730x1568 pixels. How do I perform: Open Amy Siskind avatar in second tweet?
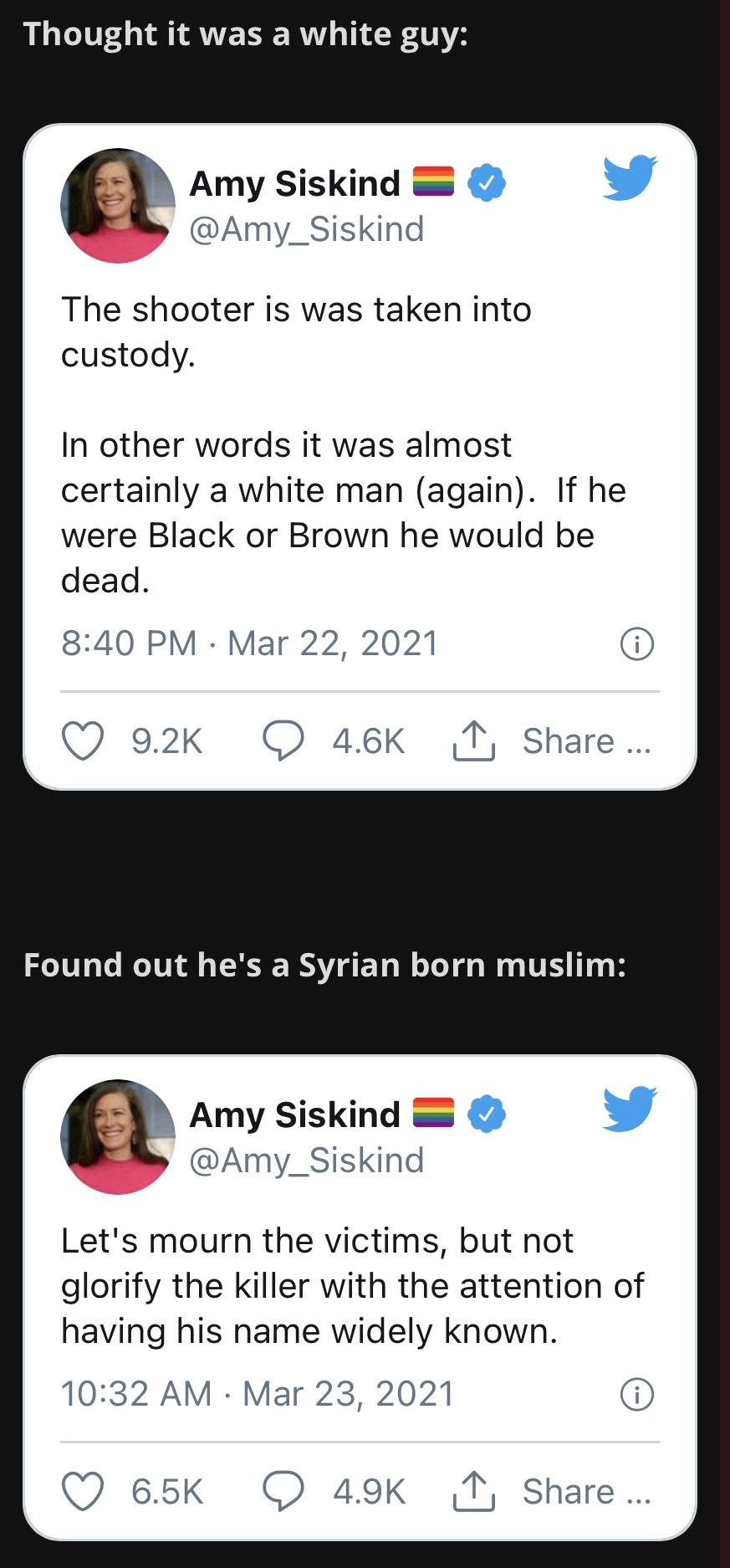(118, 1137)
